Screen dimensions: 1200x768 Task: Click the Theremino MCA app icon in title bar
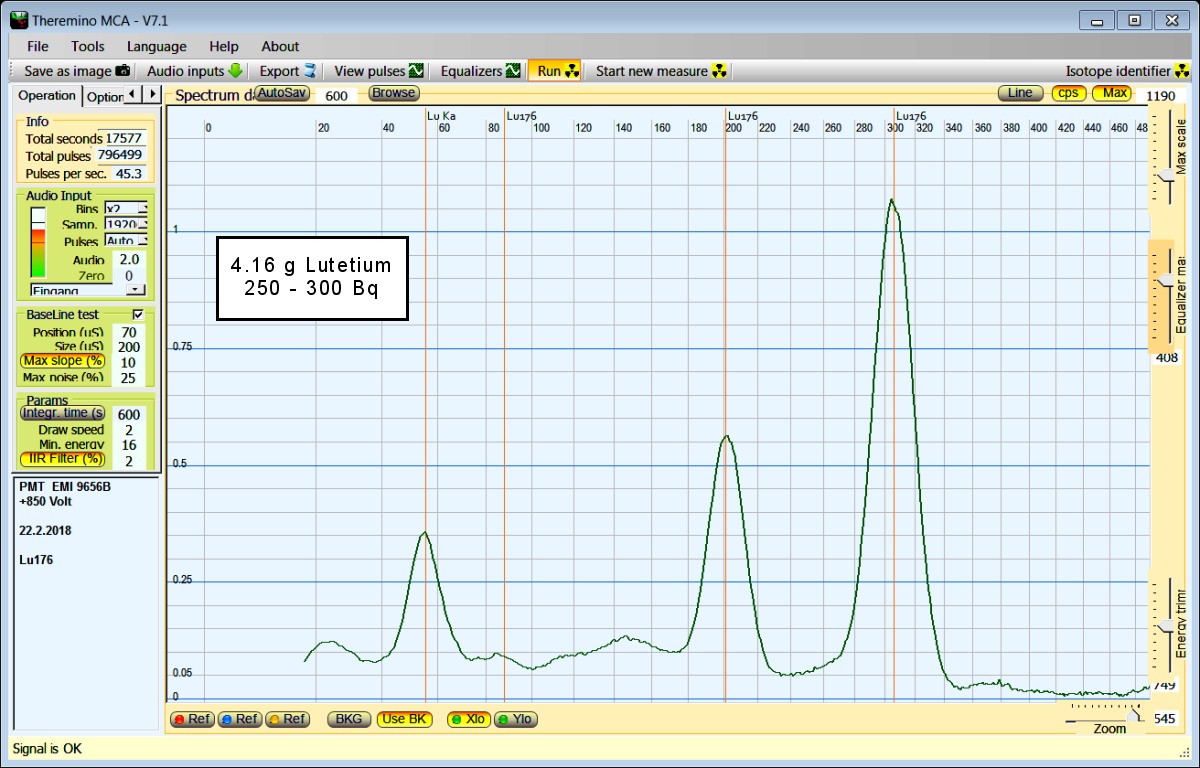(19, 19)
